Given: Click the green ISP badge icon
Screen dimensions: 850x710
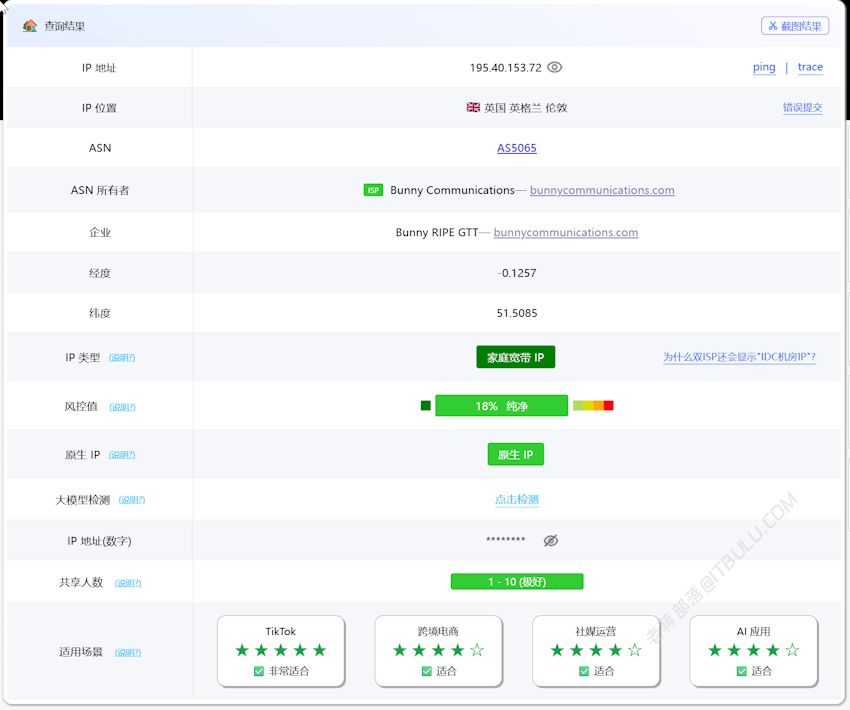Looking at the screenshot, I should coord(373,190).
